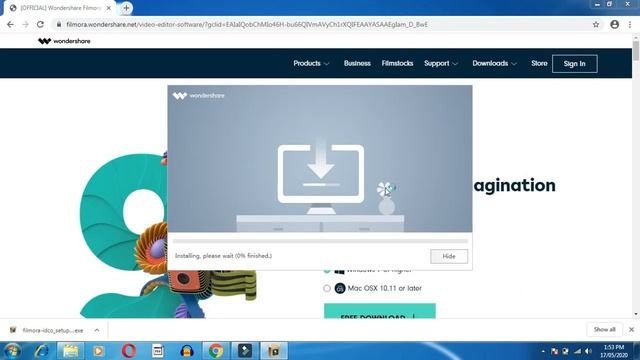Screen dimensions: 640x360
Task: Open the taskbar clock and date
Action: click(614, 351)
